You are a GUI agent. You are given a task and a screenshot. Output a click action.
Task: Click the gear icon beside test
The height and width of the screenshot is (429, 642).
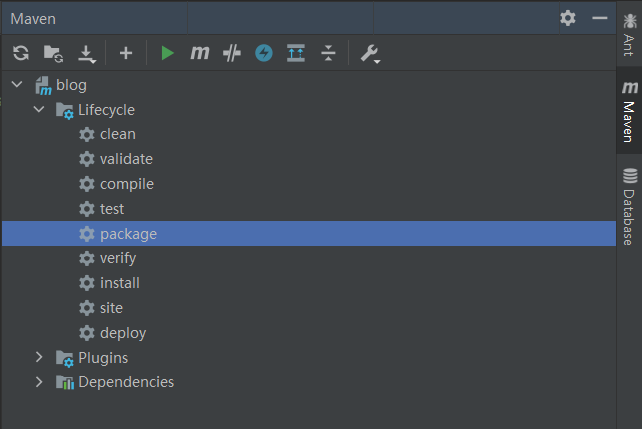(x=87, y=209)
